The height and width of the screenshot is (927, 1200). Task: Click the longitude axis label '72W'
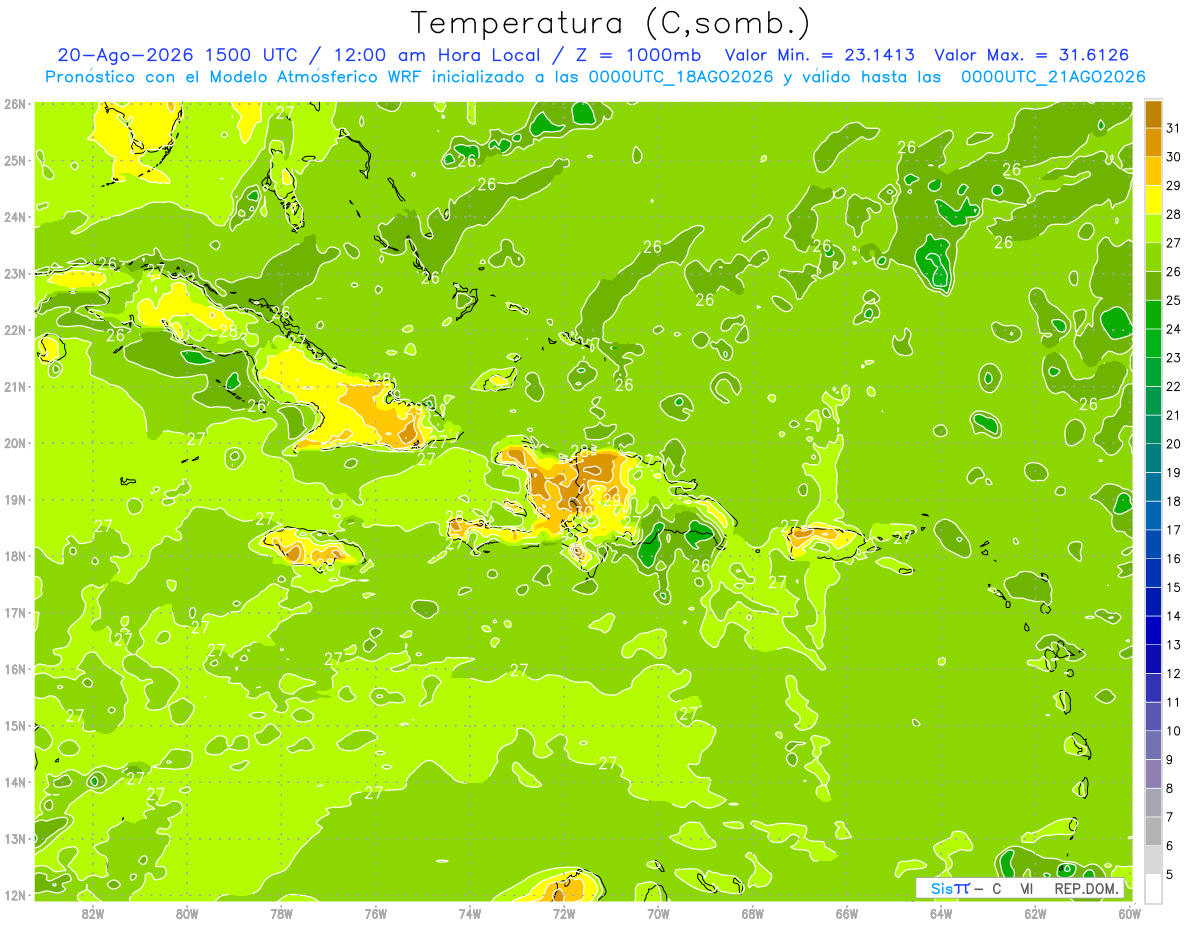pos(564,913)
